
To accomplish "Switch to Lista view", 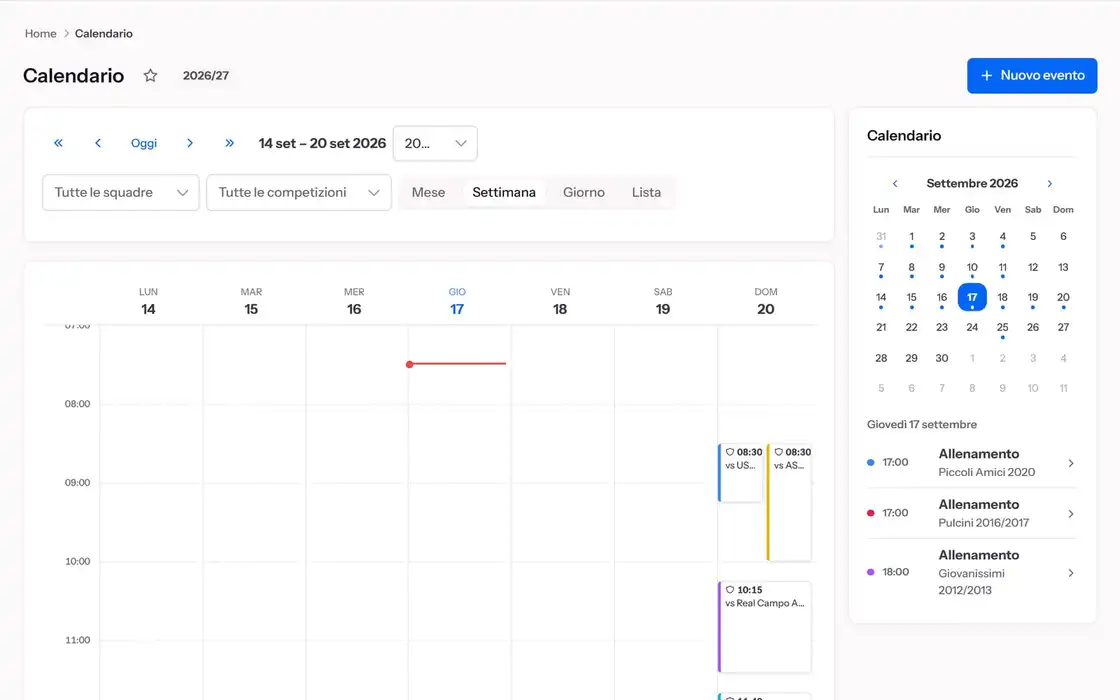I will pos(646,192).
